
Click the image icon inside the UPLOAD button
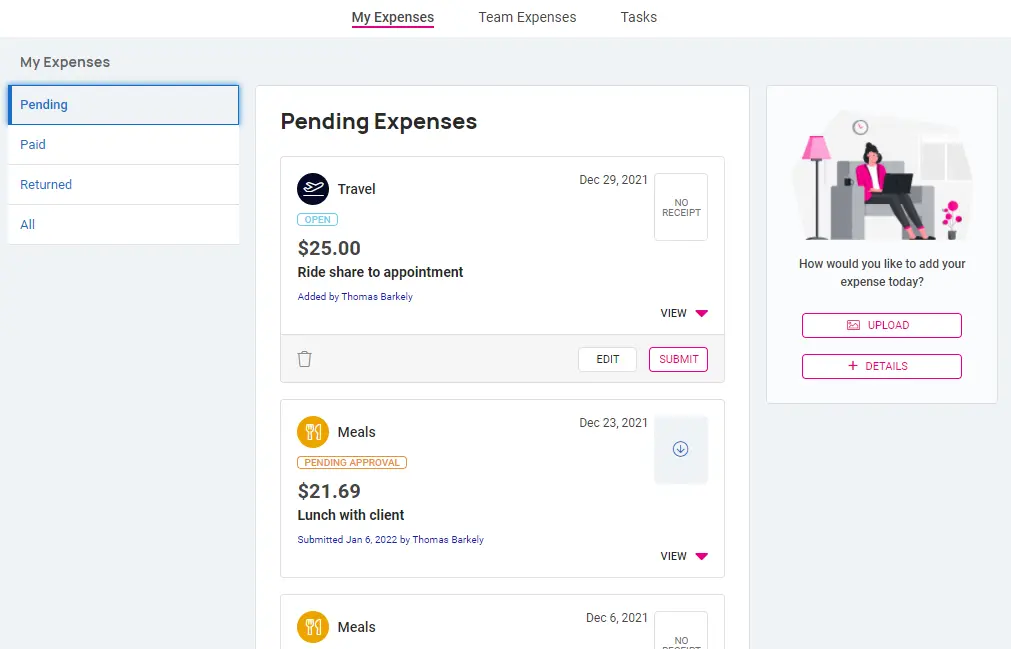point(852,324)
